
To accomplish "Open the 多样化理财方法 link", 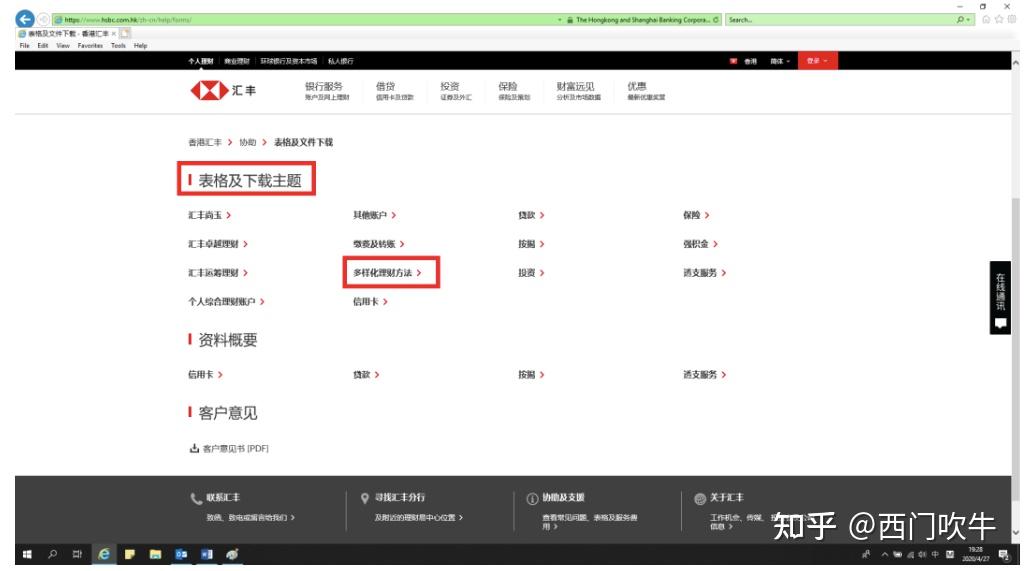I will 387,272.
